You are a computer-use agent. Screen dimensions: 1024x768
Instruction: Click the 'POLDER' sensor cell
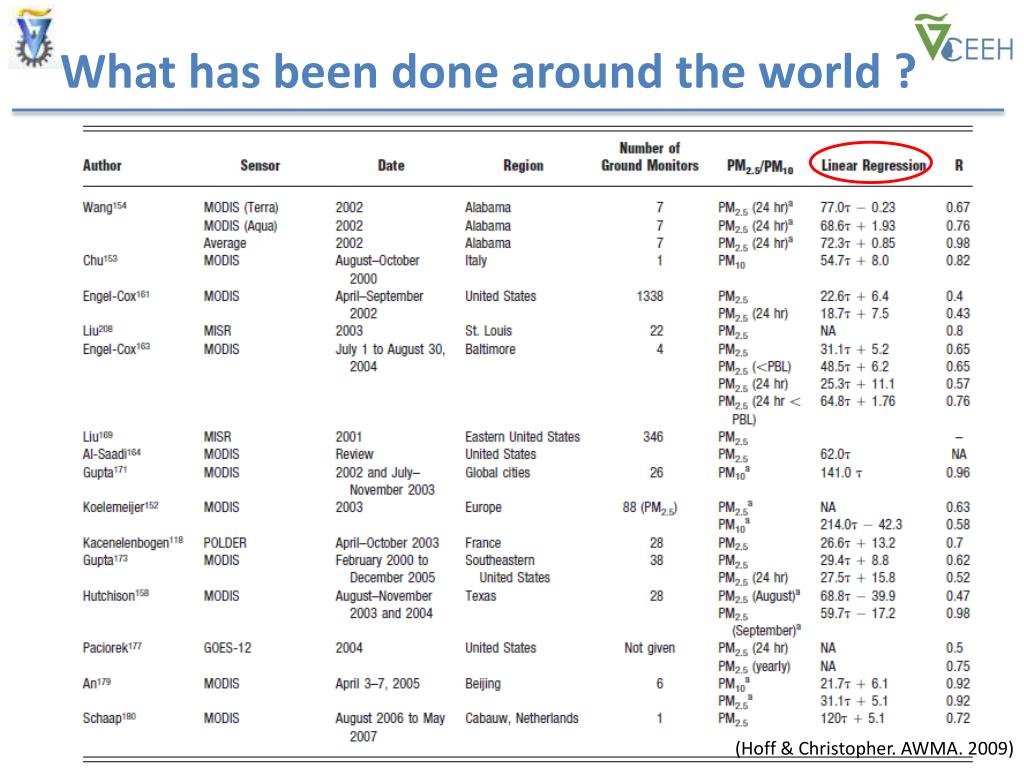225,543
